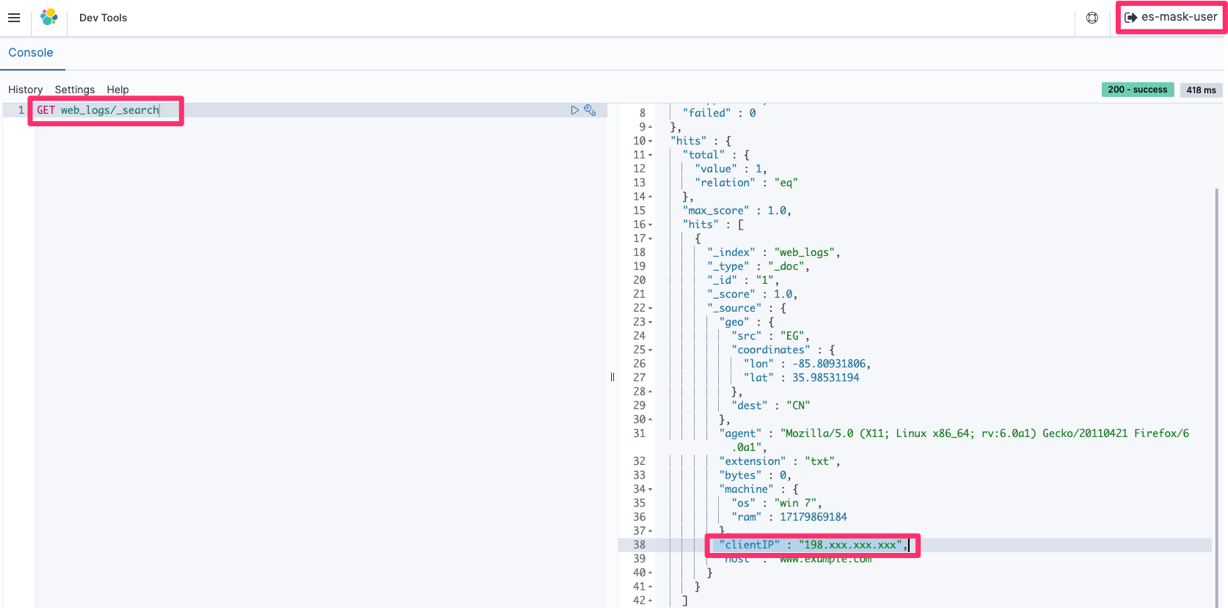Click the Dev Tools breadcrumb
The width and height of the screenshot is (1228, 608).
click(x=103, y=18)
